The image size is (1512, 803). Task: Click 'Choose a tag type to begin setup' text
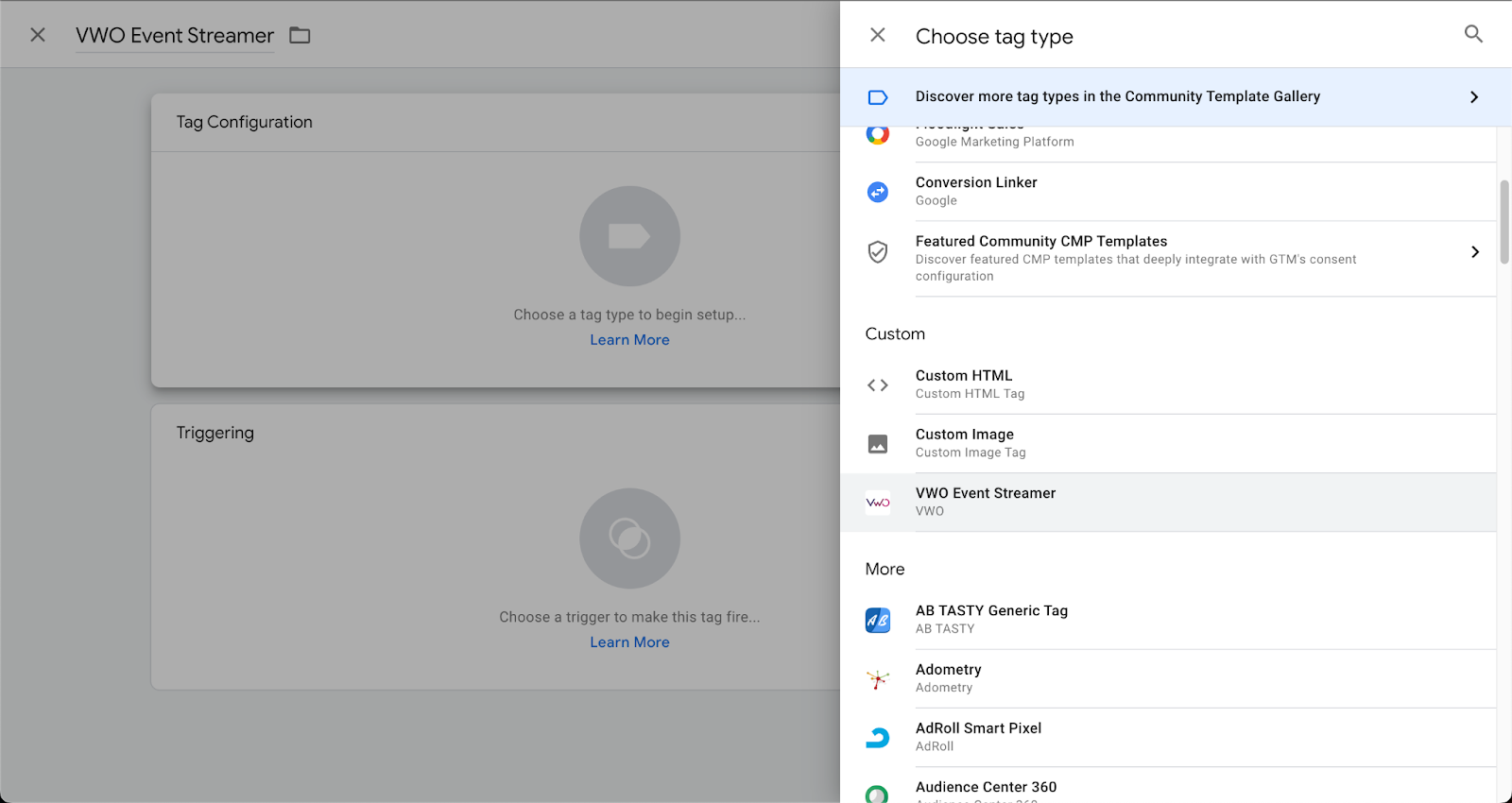[x=629, y=315]
